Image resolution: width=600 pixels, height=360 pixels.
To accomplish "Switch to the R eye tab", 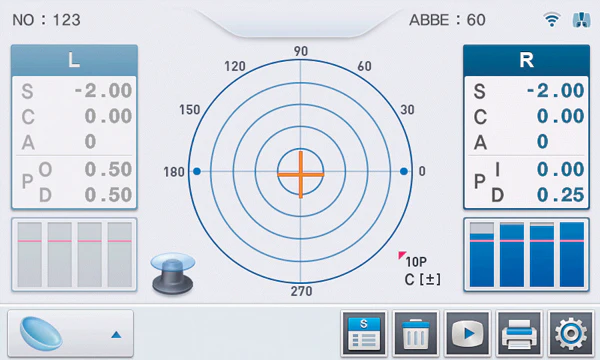I will point(526,60).
